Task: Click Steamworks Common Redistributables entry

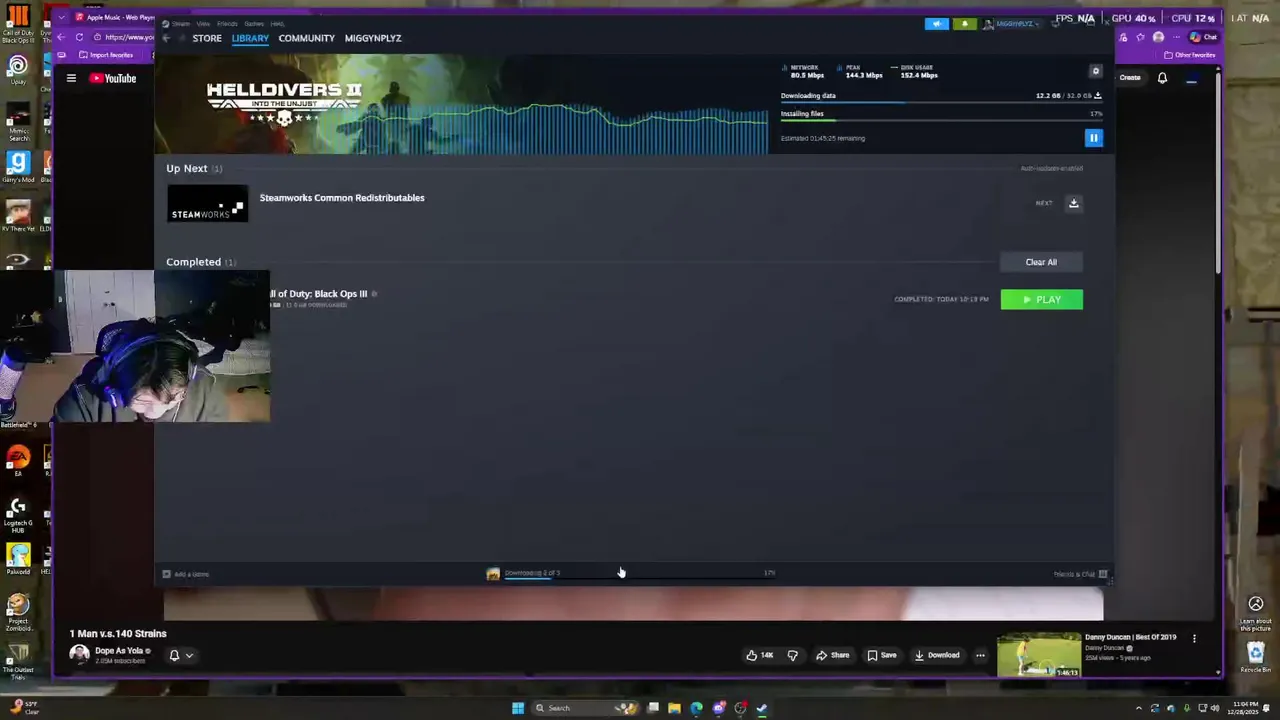Action: point(342,198)
